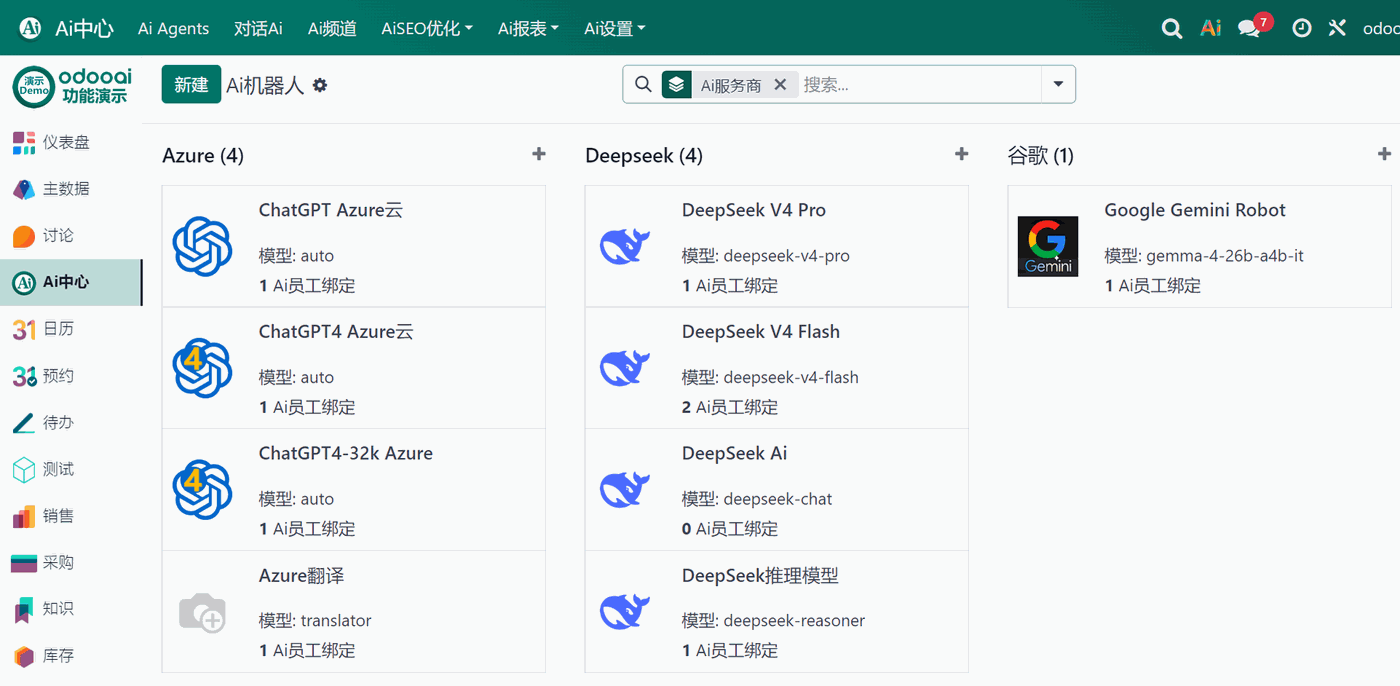Open the search magnifier in top navbar
Screen dimensions: 1400x686
pyautogui.click(x=1172, y=28)
